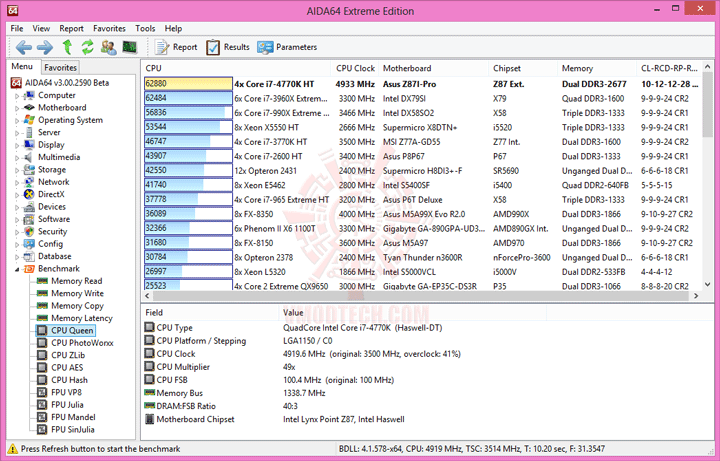Sort by the Motherboard column header
720x461 pixels.
(x=433, y=68)
